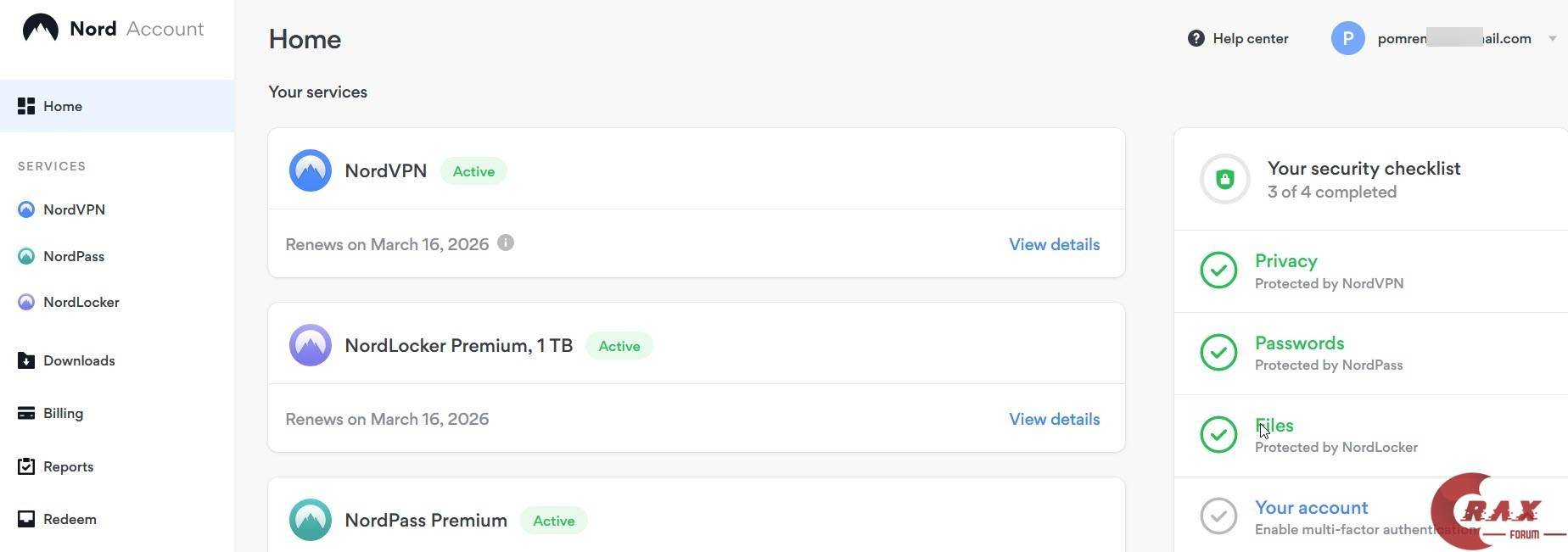This screenshot has height=552, width=1568.
Task: Expand the account email dropdown arrow
Action: point(1552,38)
